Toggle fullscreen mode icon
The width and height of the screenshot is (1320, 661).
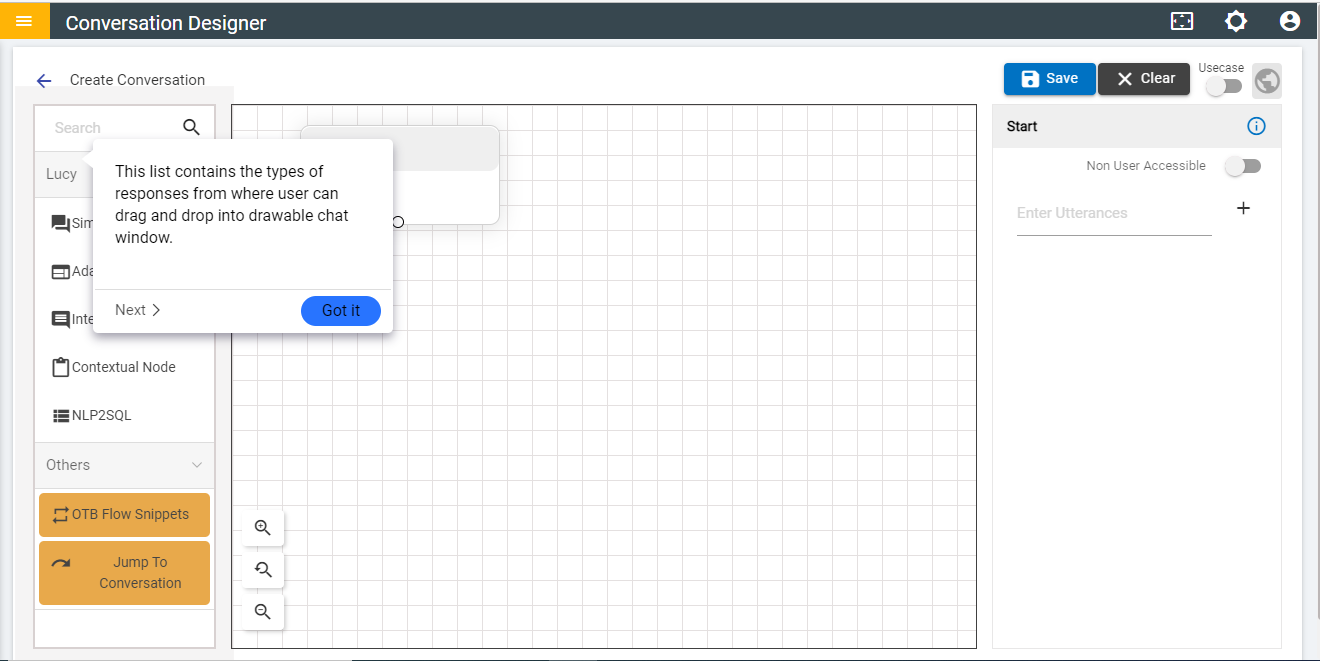1182,21
